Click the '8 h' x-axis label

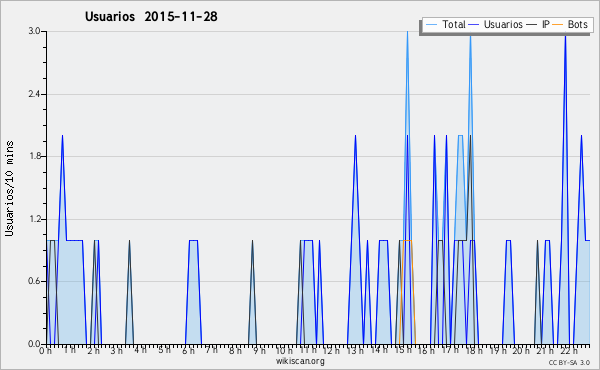[235, 351]
